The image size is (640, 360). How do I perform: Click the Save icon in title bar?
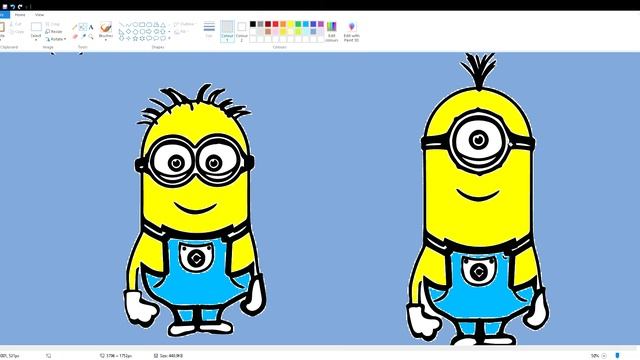(x=5, y=7)
